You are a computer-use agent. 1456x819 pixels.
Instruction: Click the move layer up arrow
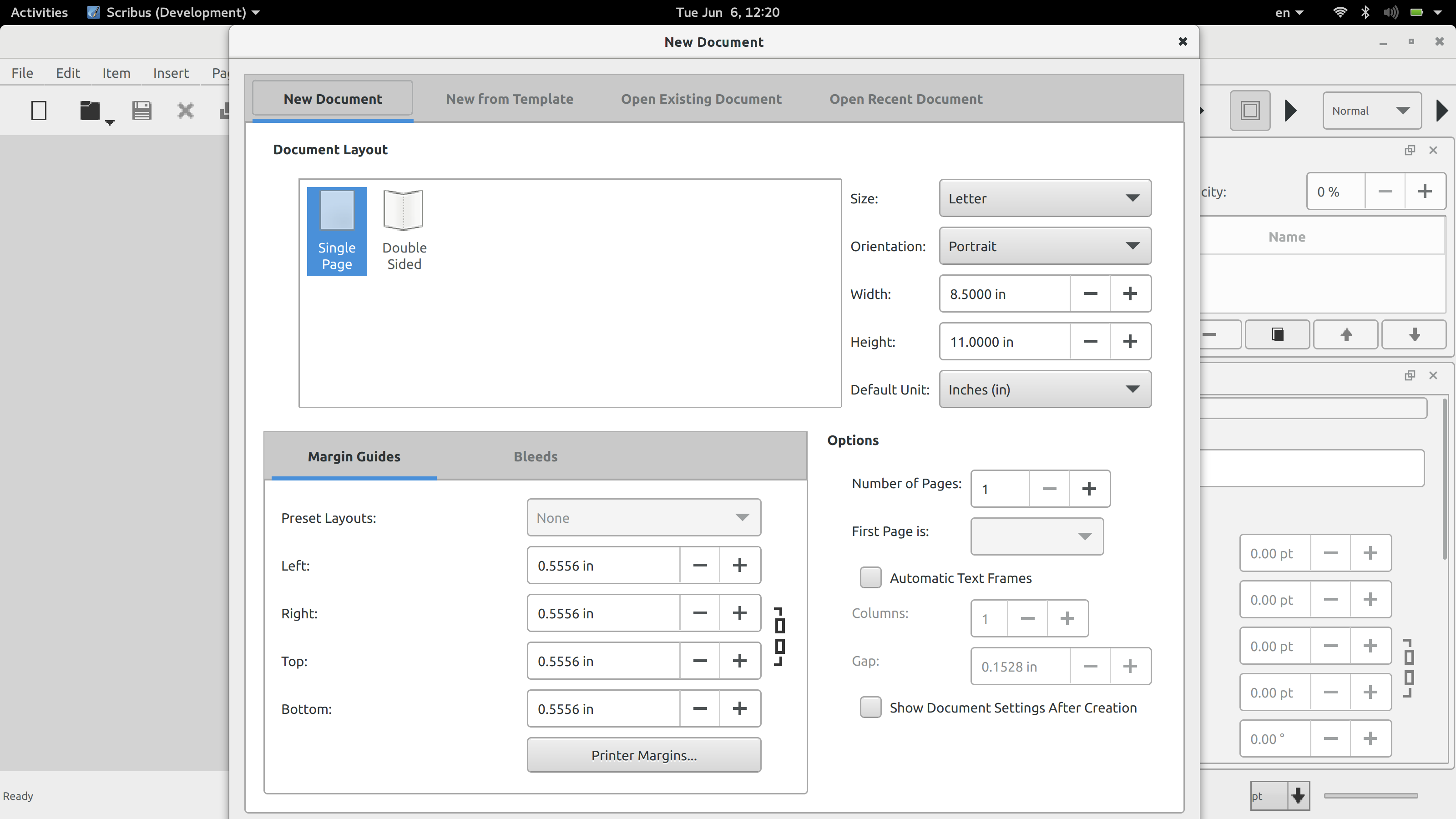click(x=1346, y=334)
